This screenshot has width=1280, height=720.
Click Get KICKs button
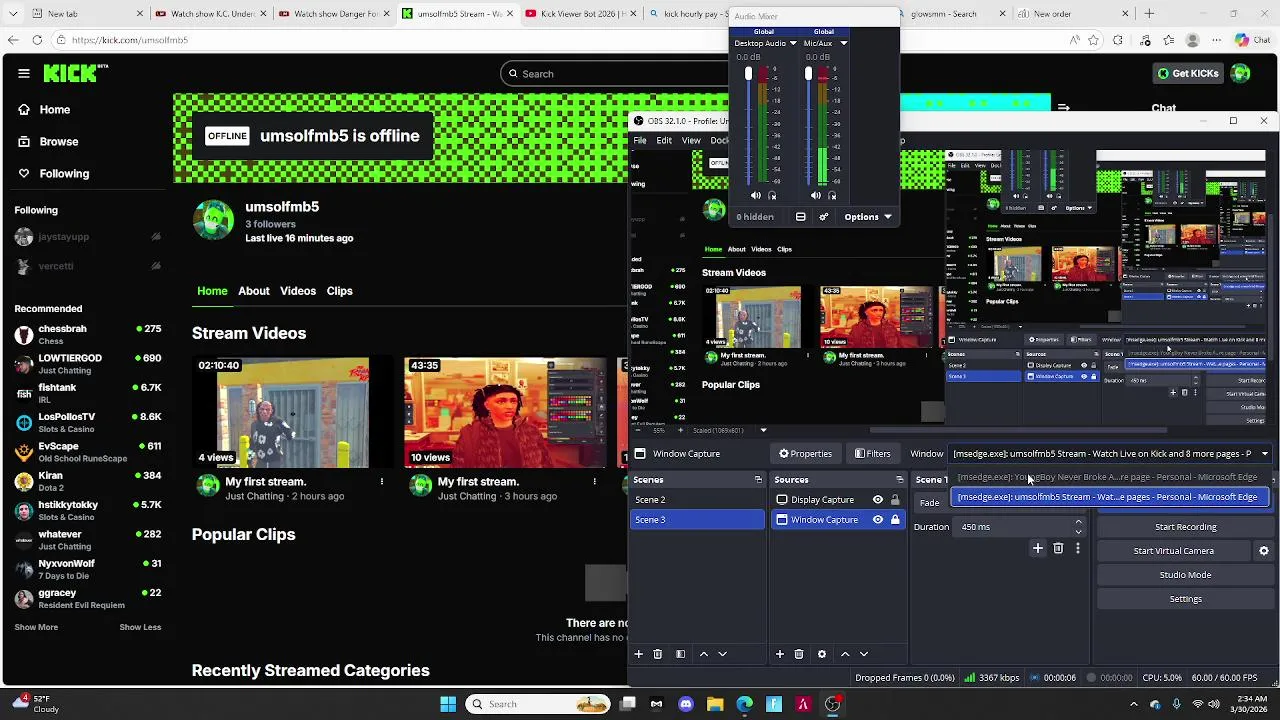coord(1188,73)
